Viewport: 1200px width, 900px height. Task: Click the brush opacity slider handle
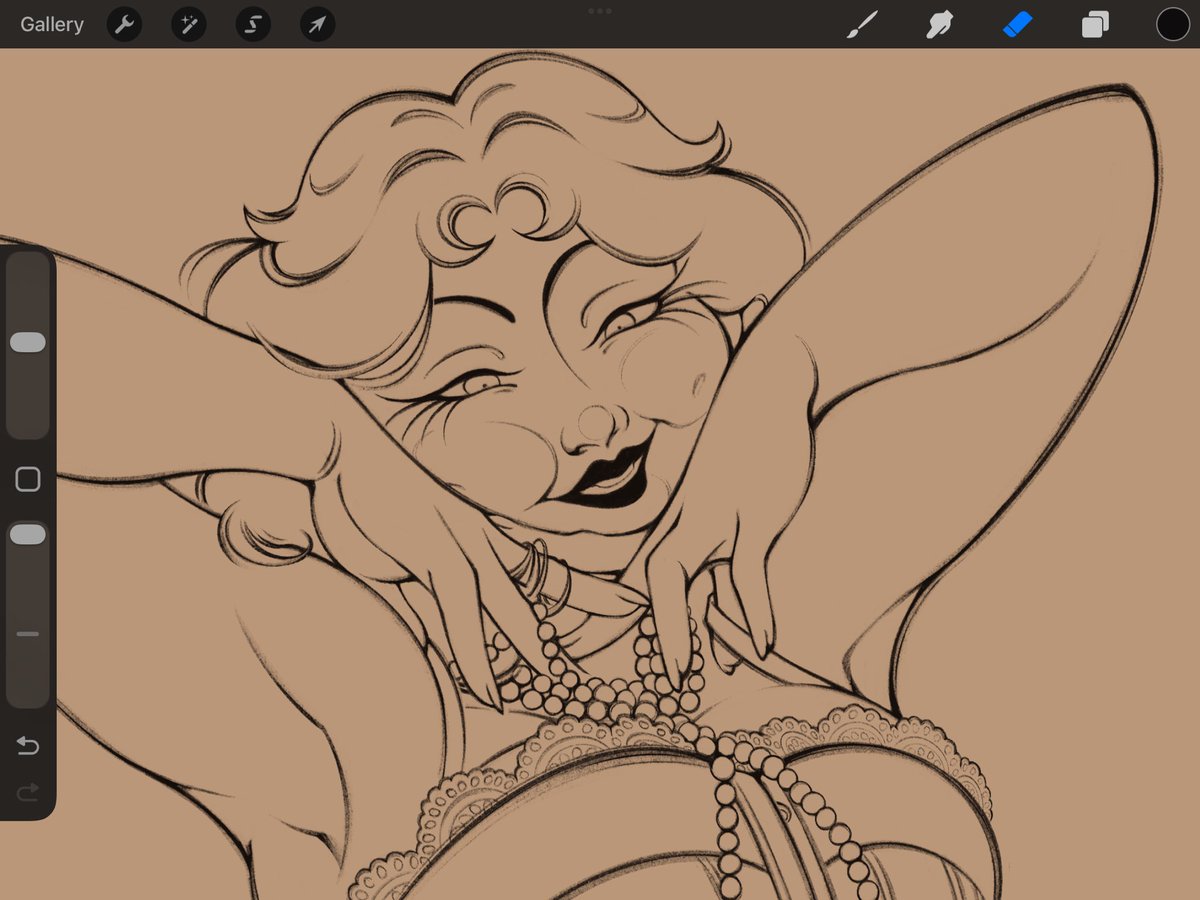[28, 535]
